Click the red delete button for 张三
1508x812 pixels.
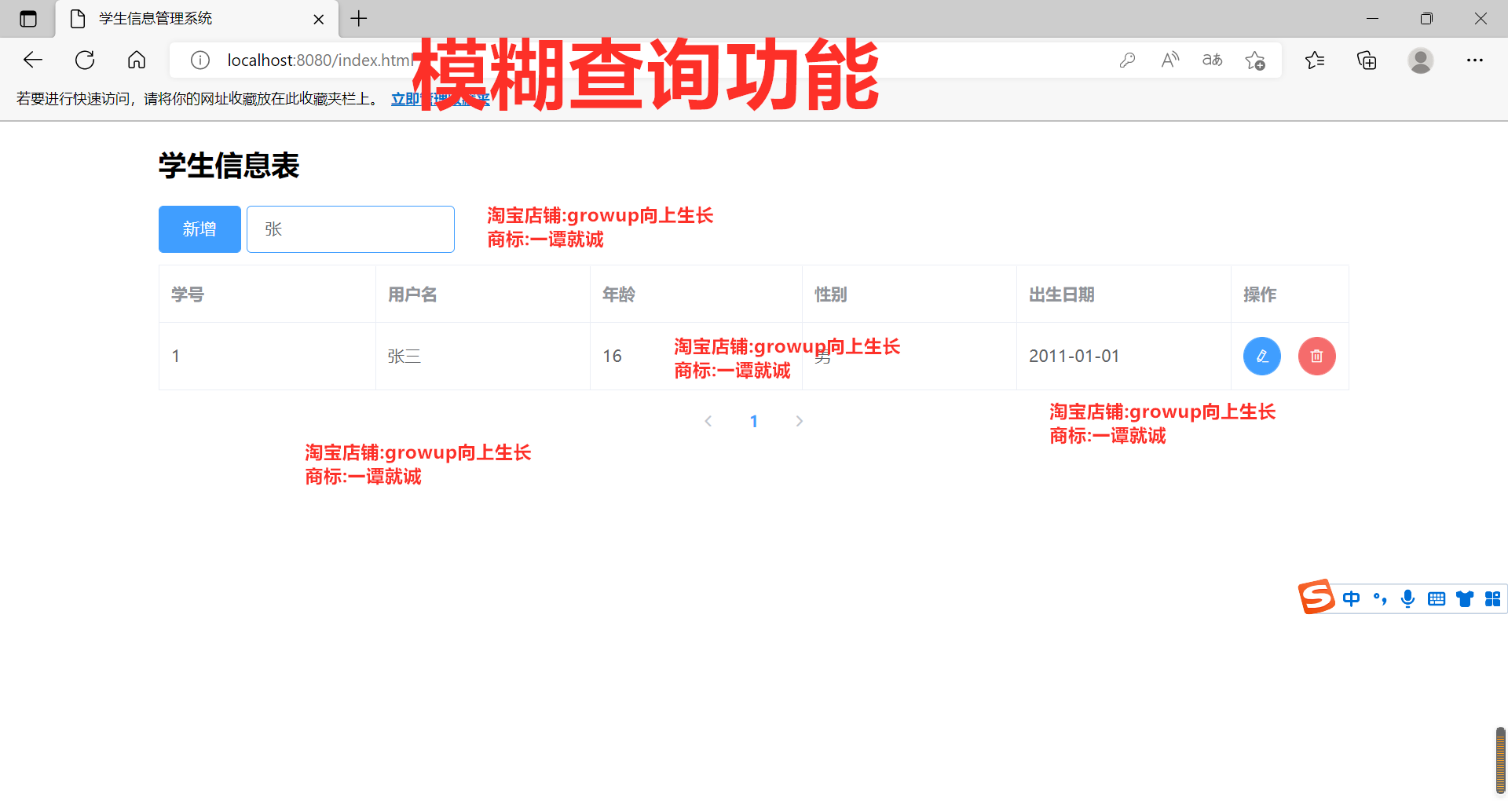pyautogui.click(x=1316, y=357)
